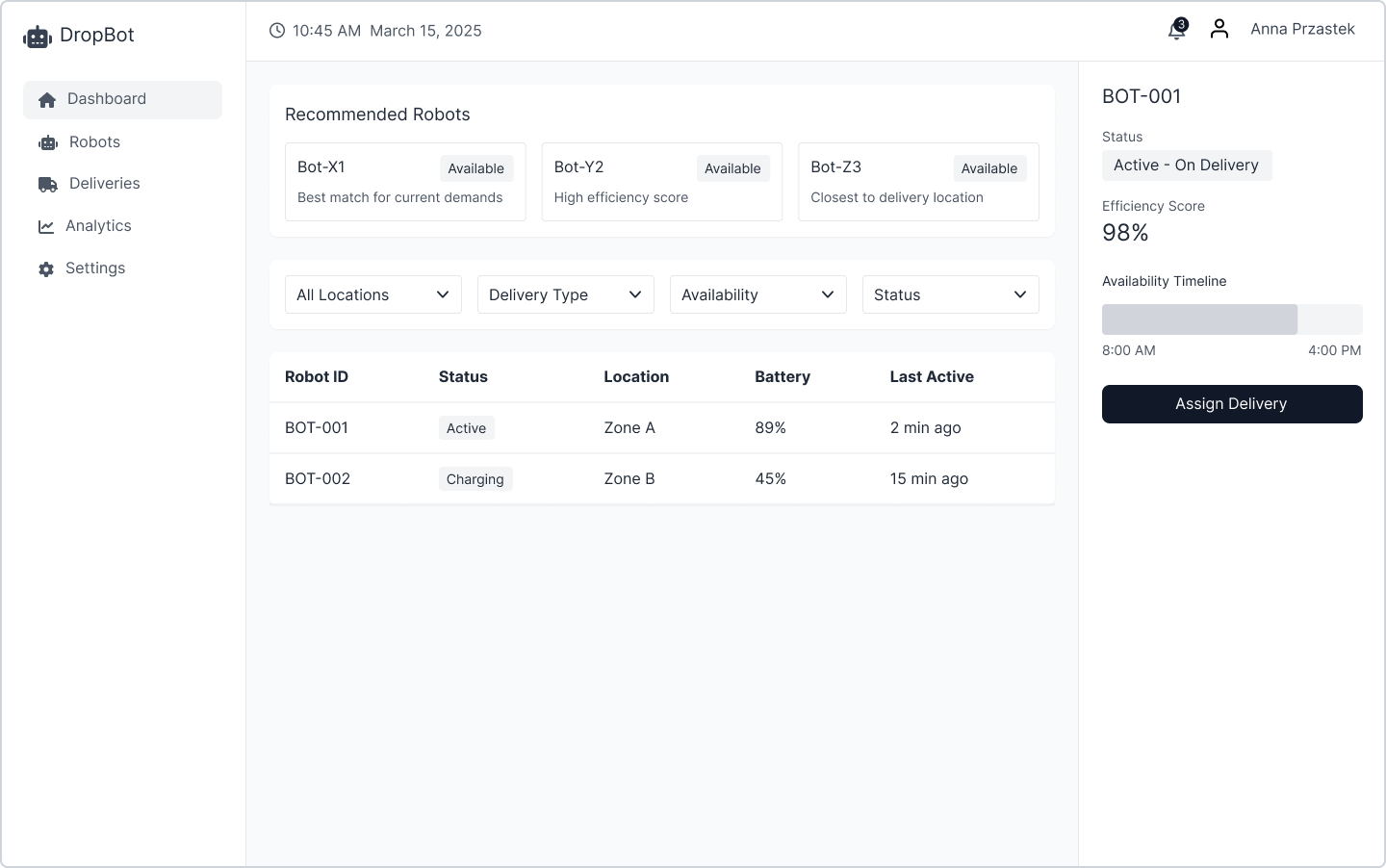Click the Dashboard home icon
1386x868 pixels.
pos(47,100)
